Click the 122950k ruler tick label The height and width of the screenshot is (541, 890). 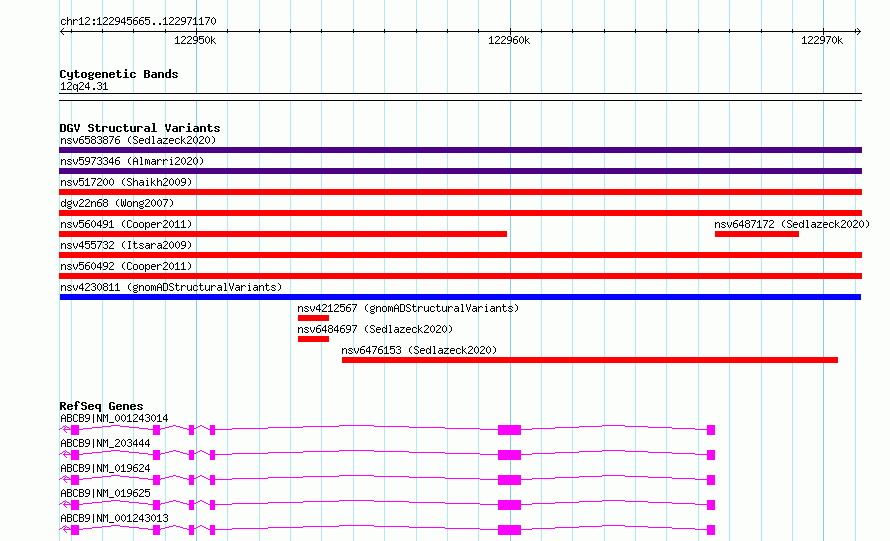point(195,40)
